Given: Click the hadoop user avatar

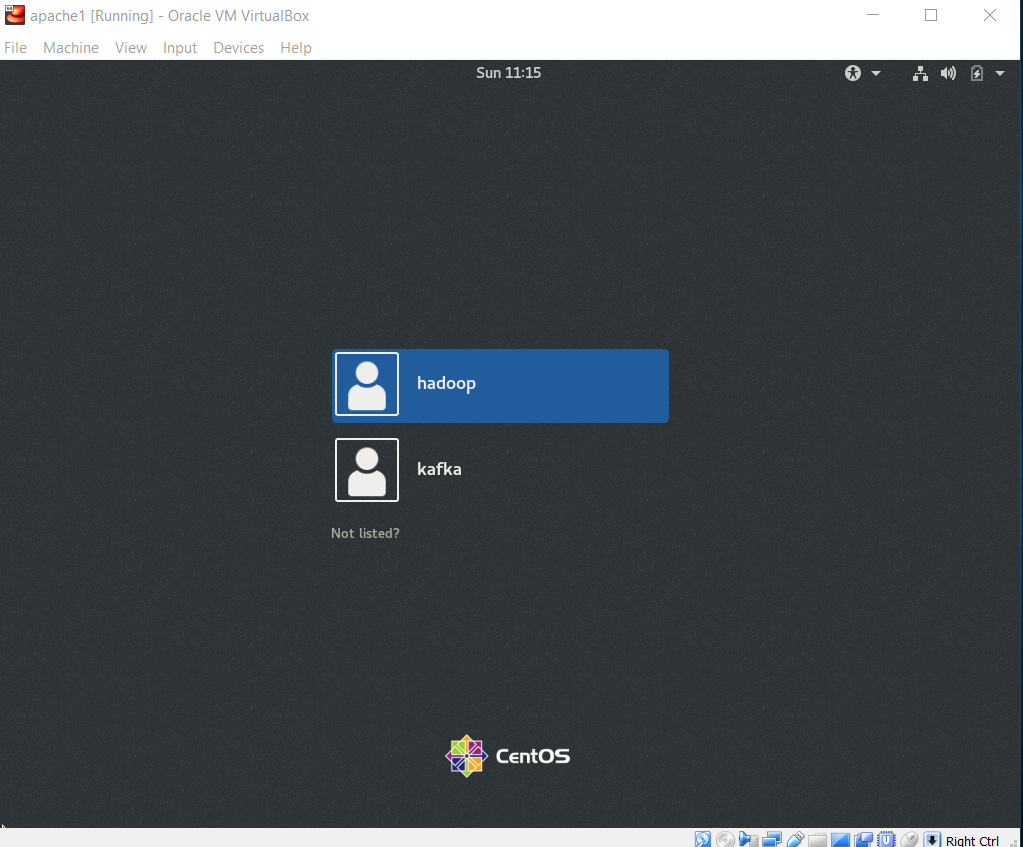Looking at the screenshot, I should point(367,384).
